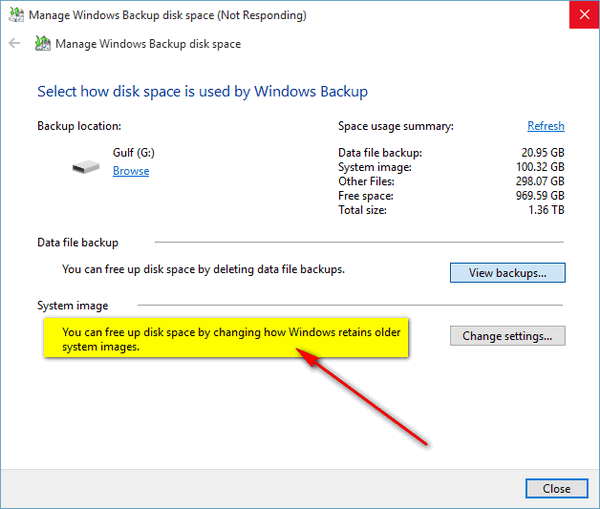This screenshot has width=600, height=509.
Task: Open View backups... button
Action: click(x=507, y=273)
